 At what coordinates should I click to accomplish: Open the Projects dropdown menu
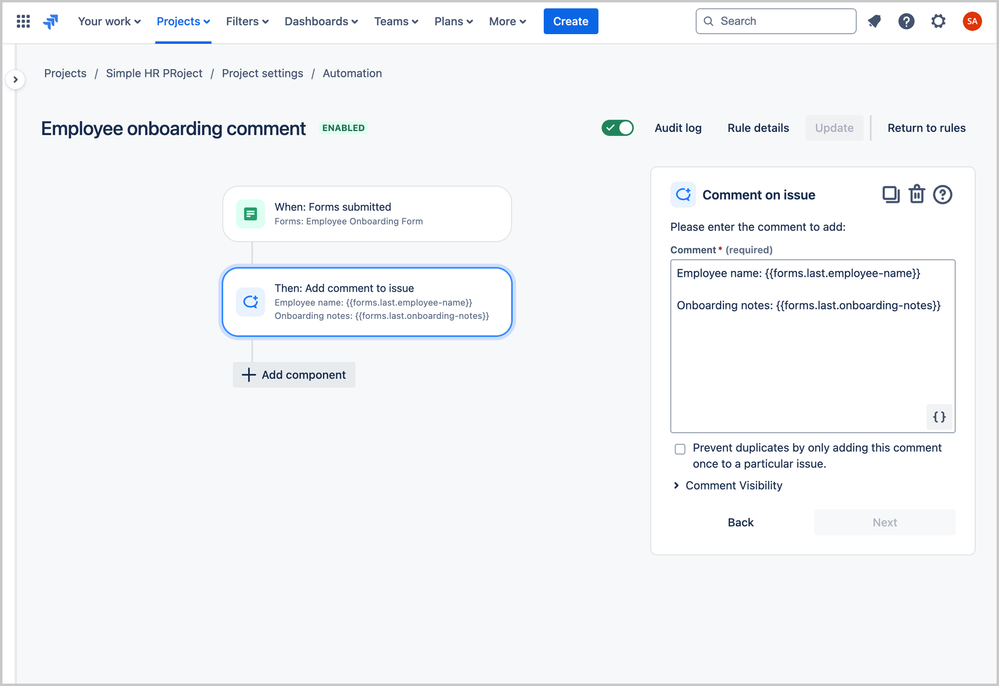[183, 21]
